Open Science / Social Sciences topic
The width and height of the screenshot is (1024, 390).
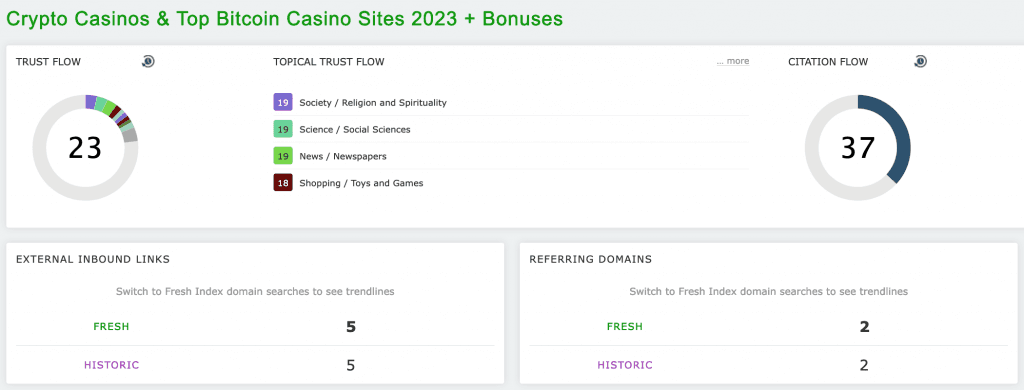pos(355,129)
